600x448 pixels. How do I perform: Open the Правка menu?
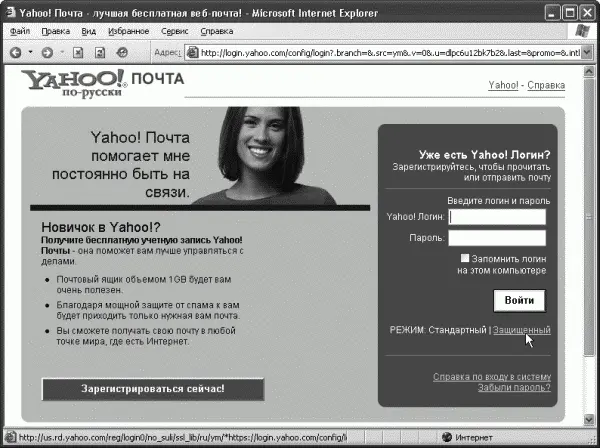point(55,31)
